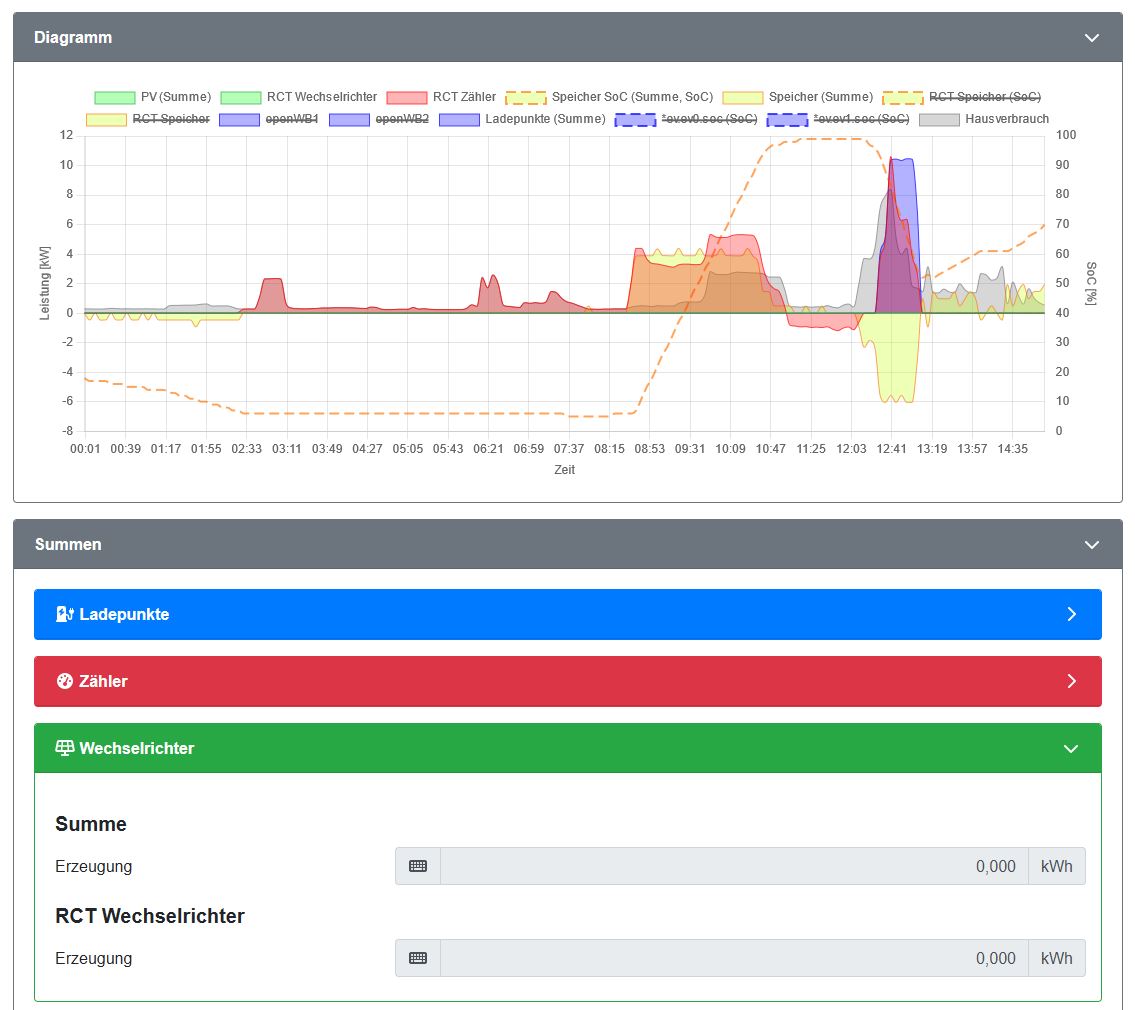Click the RCT Wechselrichter Erzeugung value field
Image resolution: width=1135 pixels, height=1010 pixels.
(x=733, y=958)
